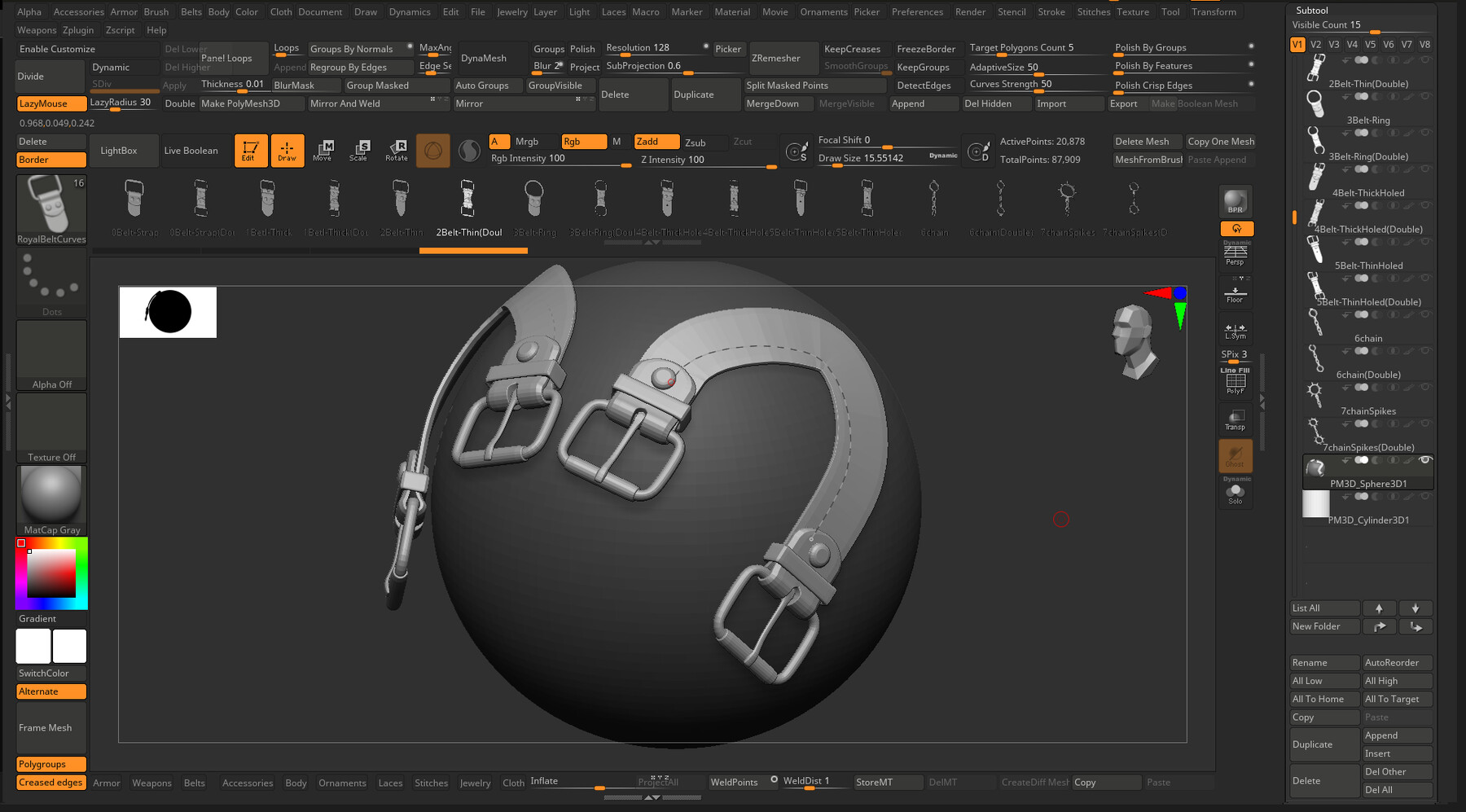Adjust the Z Intensity slider
This screenshot has height=812, width=1466.
click(x=707, y=160)
